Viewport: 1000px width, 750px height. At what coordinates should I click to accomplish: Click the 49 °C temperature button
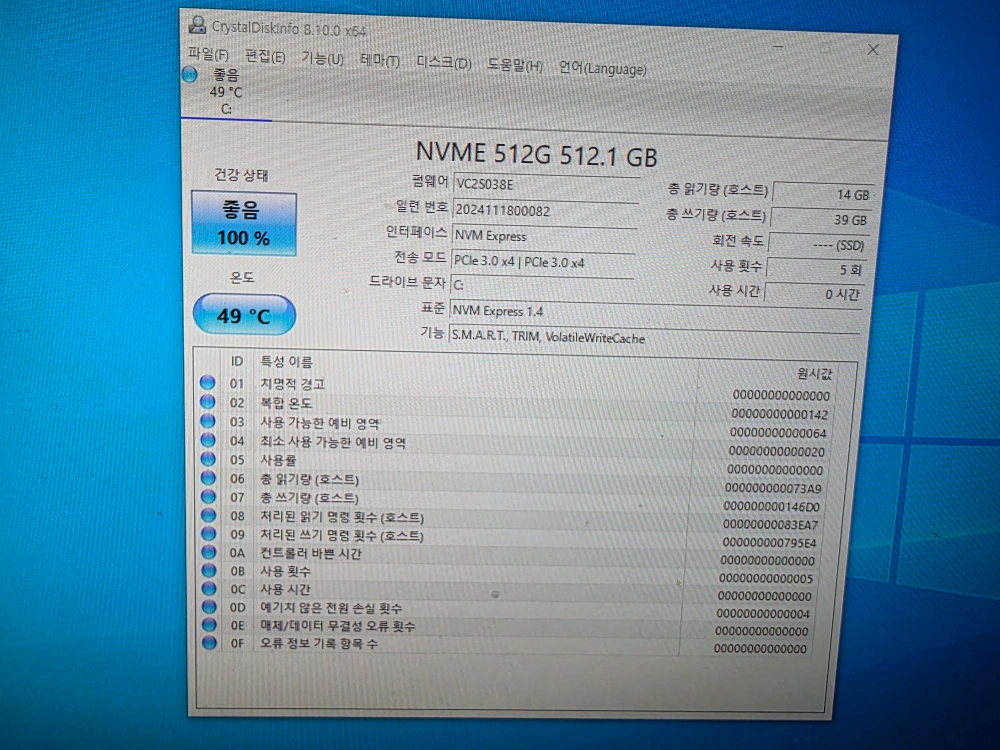click(x=244, y=314)
